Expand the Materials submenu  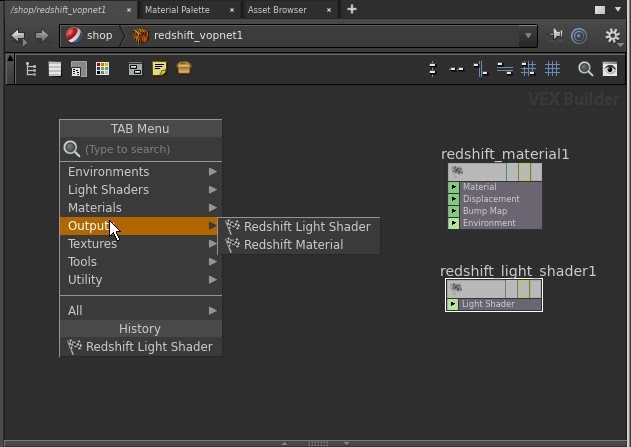click(140, 208)
